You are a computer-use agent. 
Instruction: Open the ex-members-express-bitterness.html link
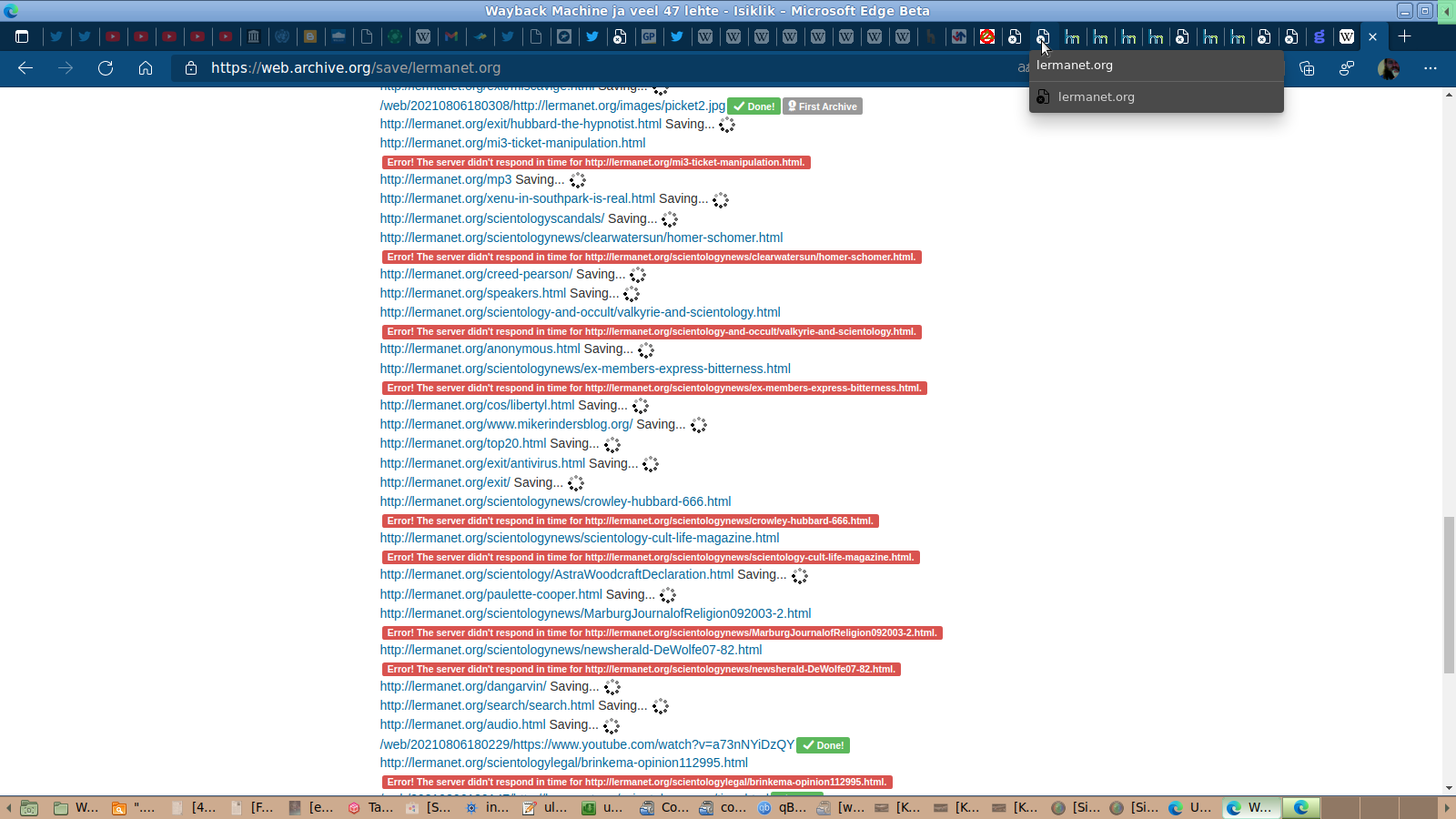pos(585,369)
